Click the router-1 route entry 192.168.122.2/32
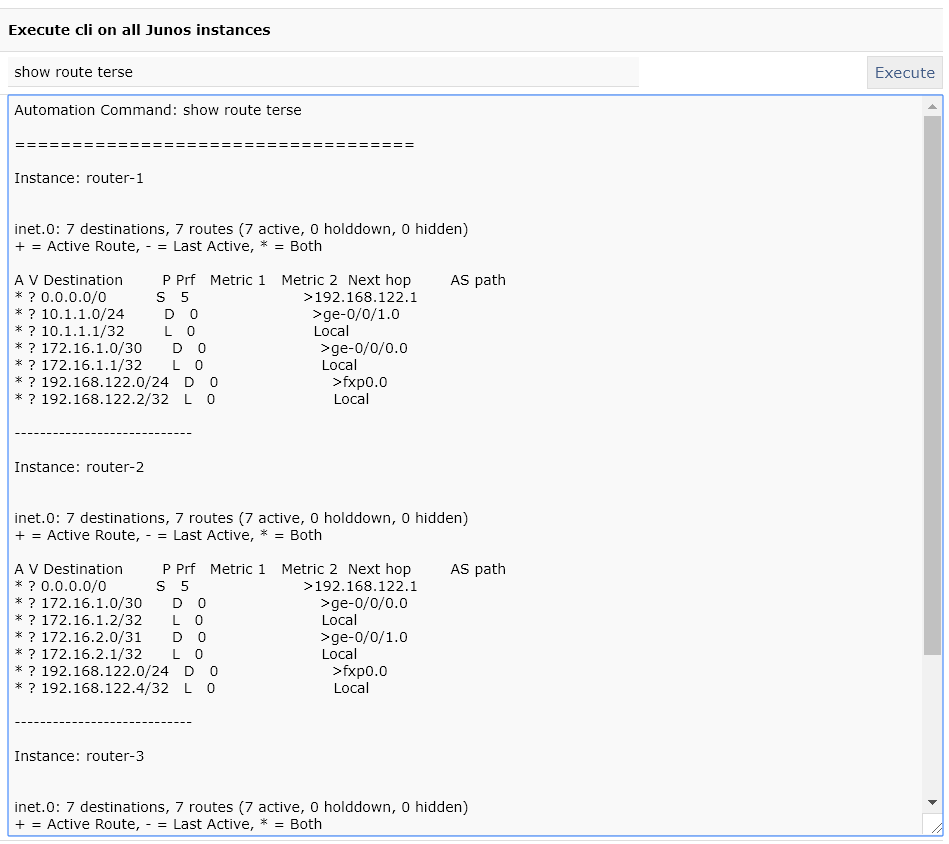Image resolution: width=949 pixels, height=844 pixels. [x=105, y=399]
